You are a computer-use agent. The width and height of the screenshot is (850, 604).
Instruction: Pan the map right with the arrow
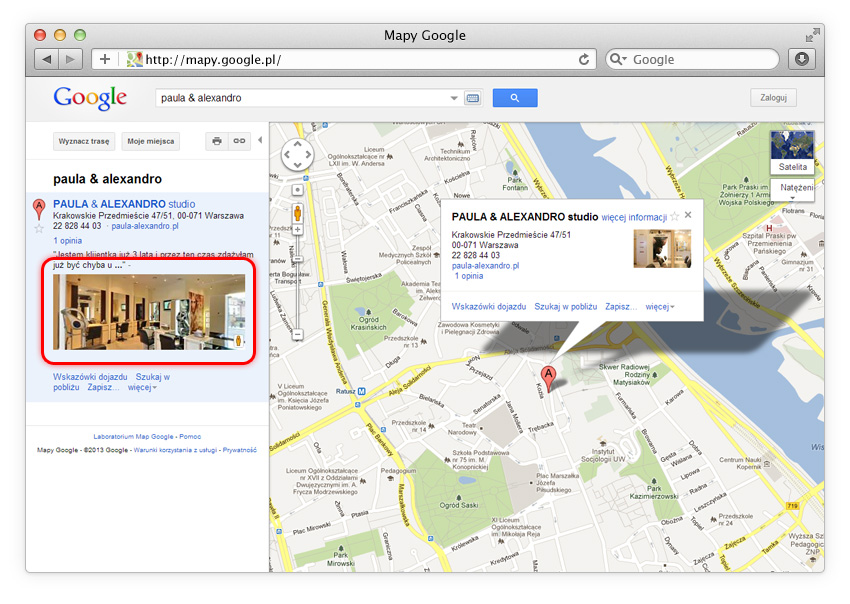(308, 155)
